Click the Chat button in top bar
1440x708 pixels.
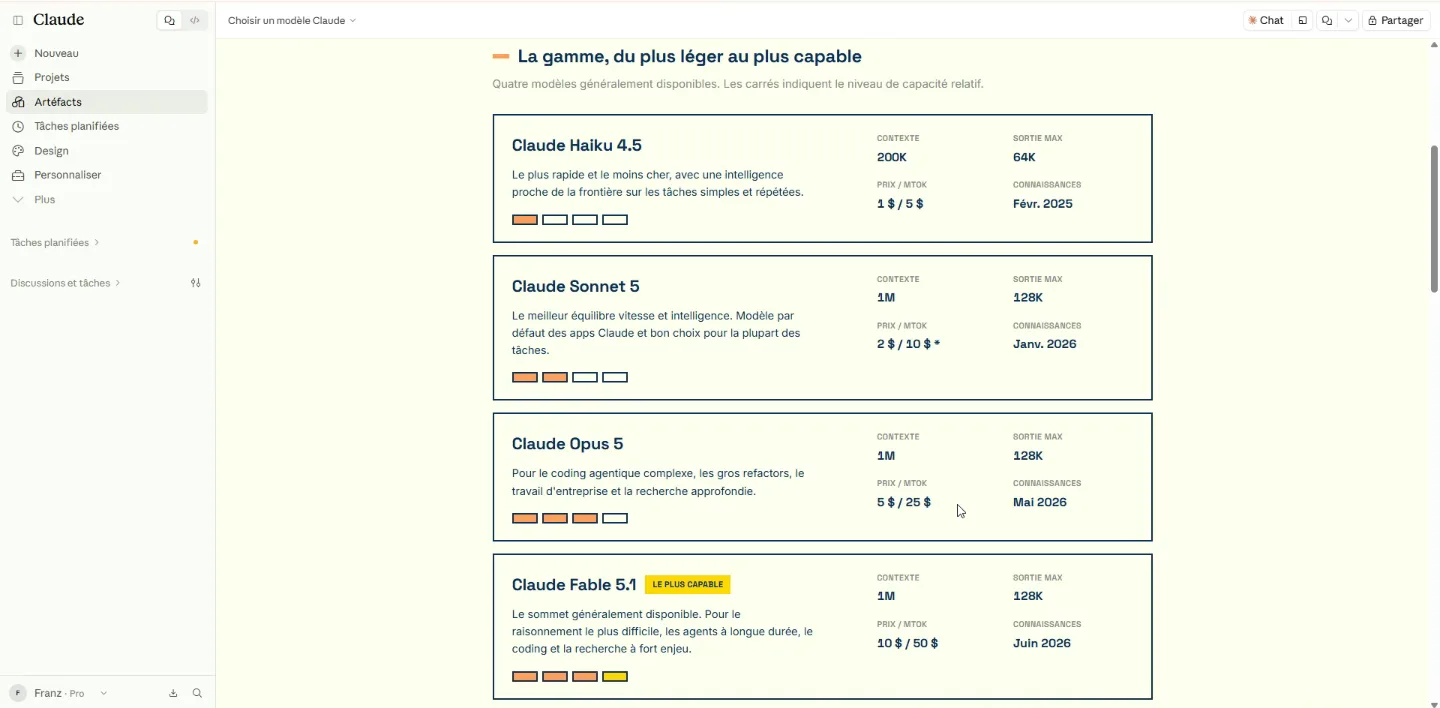[x=1266, y=20]
